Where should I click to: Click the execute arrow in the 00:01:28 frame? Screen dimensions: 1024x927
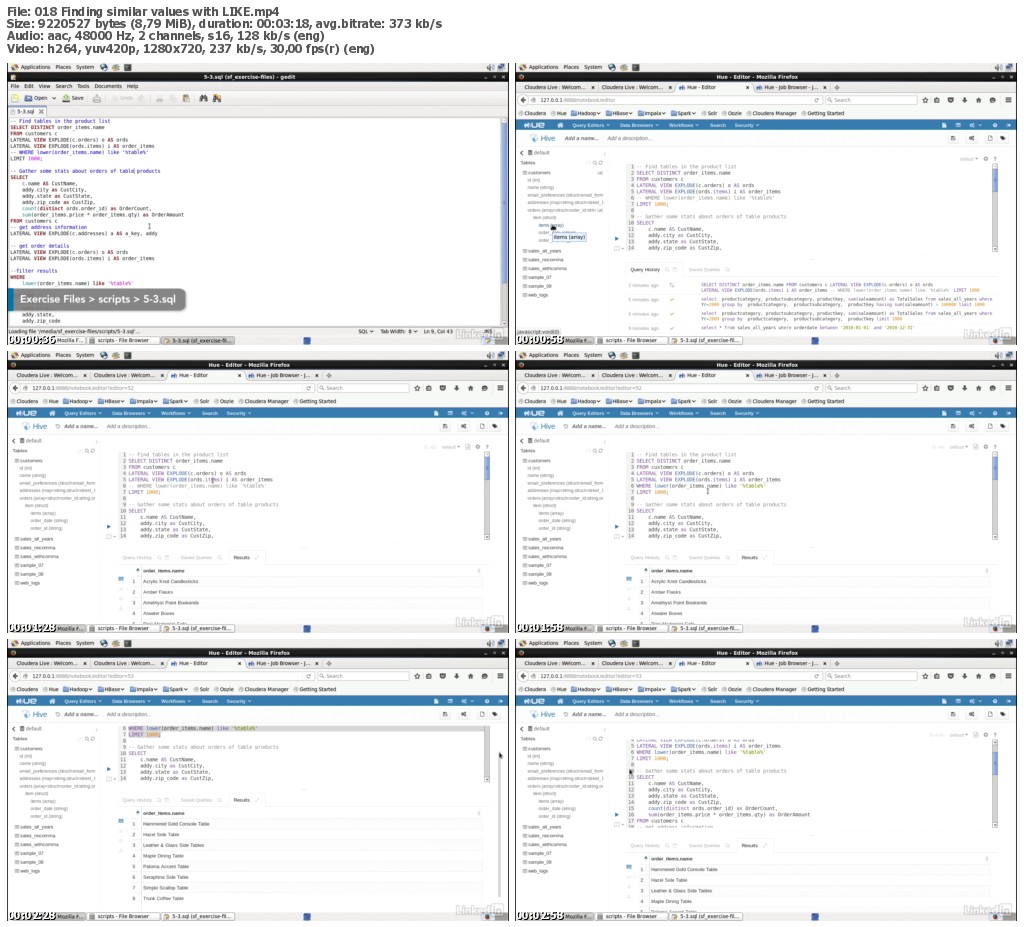[x=108, y=527]
